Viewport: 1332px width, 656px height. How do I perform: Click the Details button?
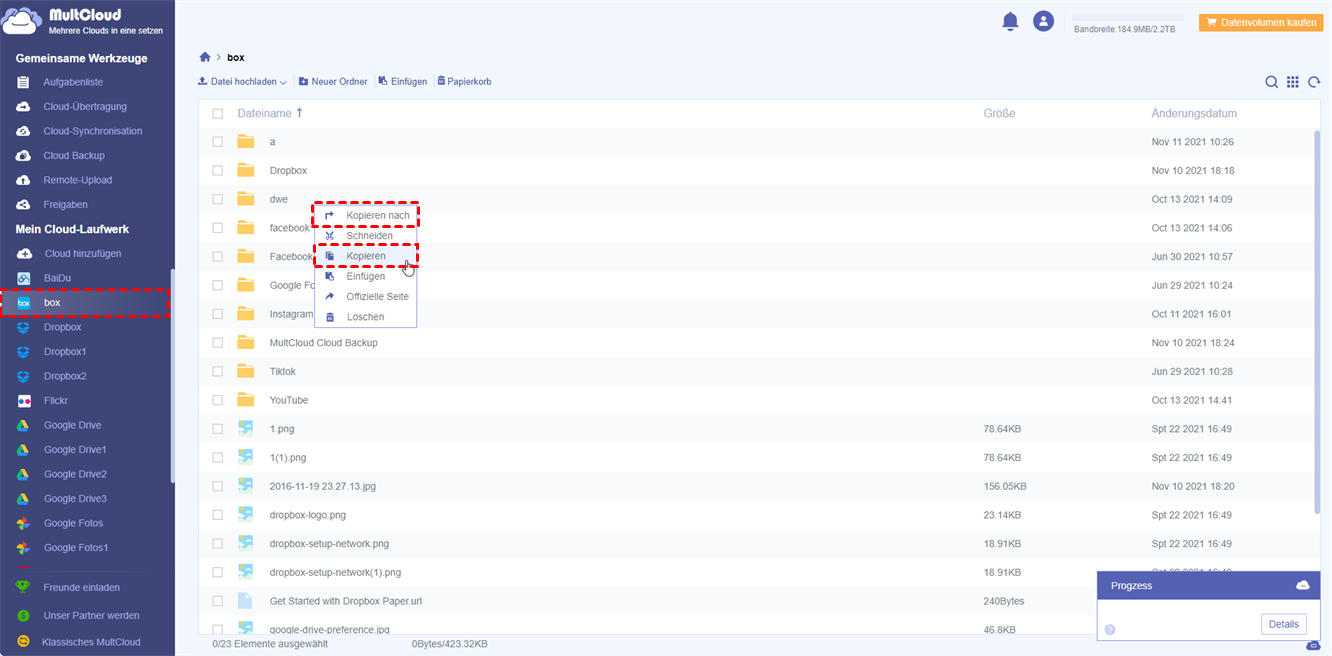point(1283,624)
